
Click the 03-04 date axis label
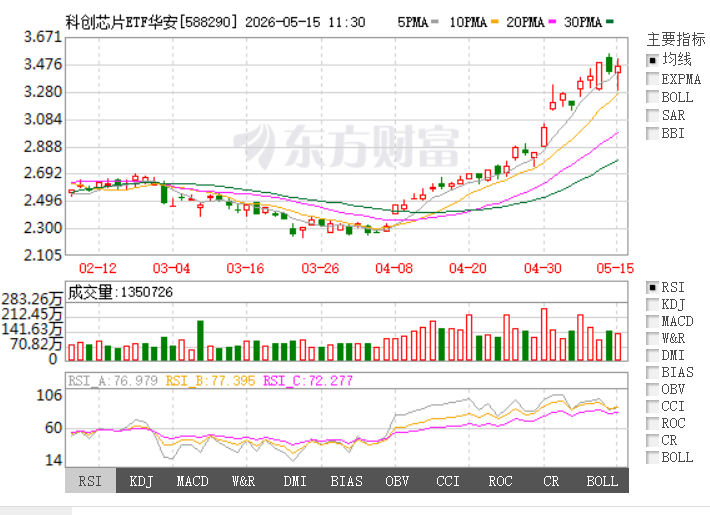[171, 268]
